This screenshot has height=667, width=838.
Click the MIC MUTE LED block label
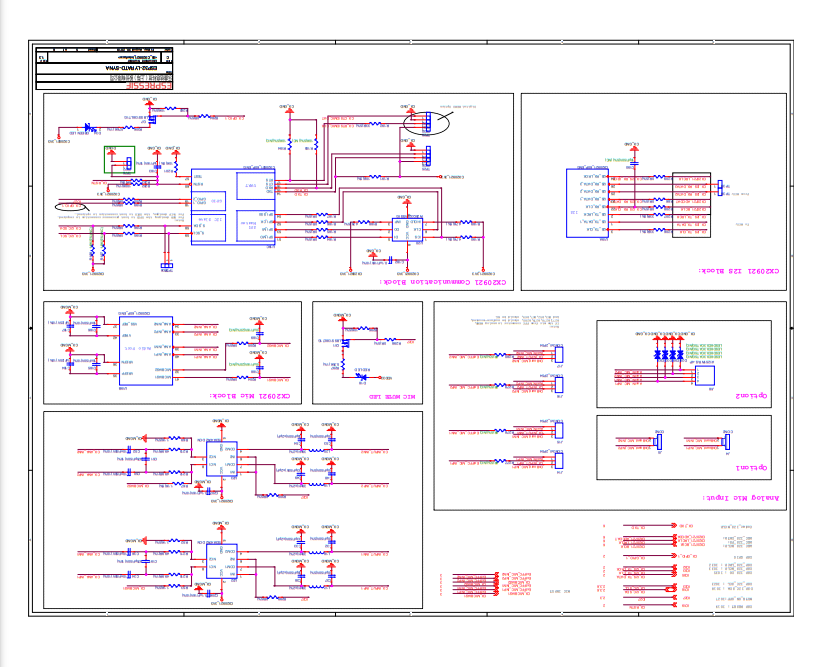[x=392, y=397]
